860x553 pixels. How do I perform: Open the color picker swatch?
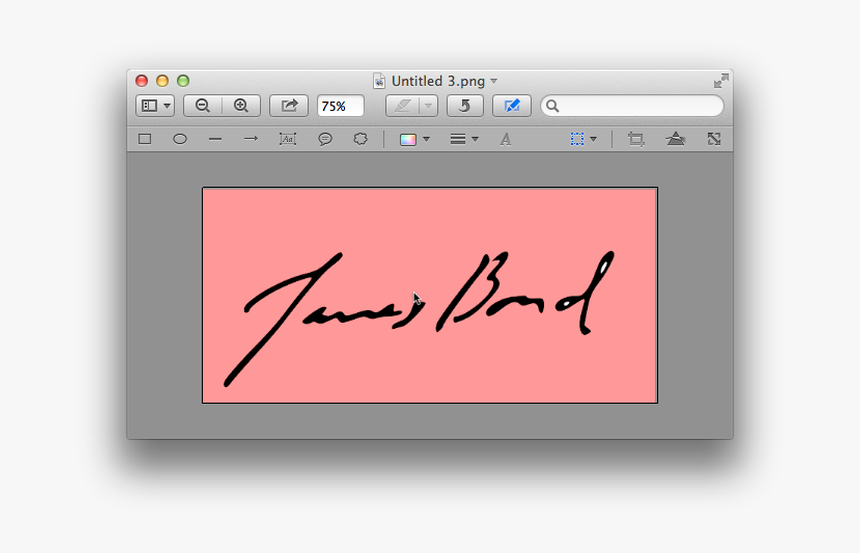point(408,139)
